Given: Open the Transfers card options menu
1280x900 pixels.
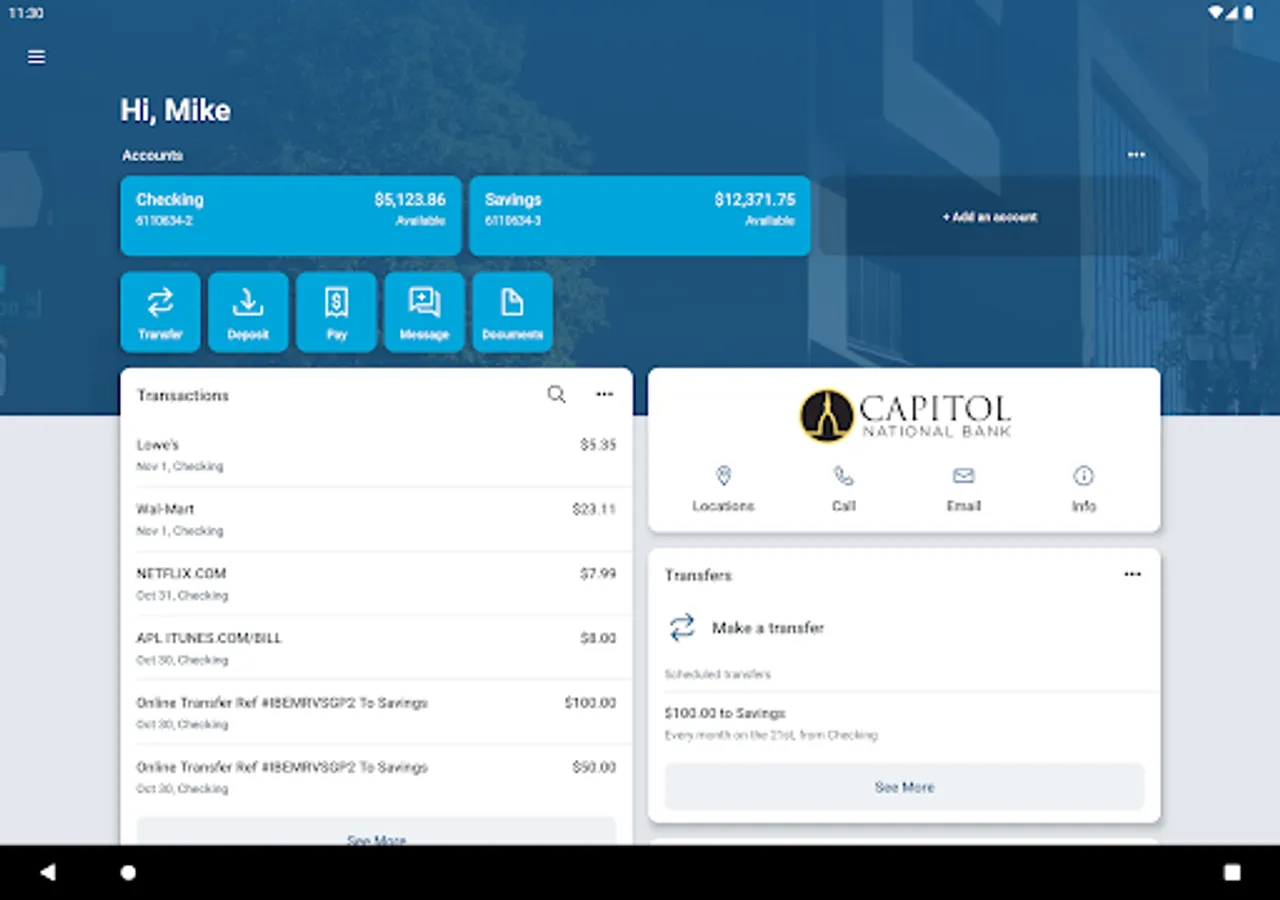Looking at the screenshot, I should pyautogui.click(x=1132, y=575).
